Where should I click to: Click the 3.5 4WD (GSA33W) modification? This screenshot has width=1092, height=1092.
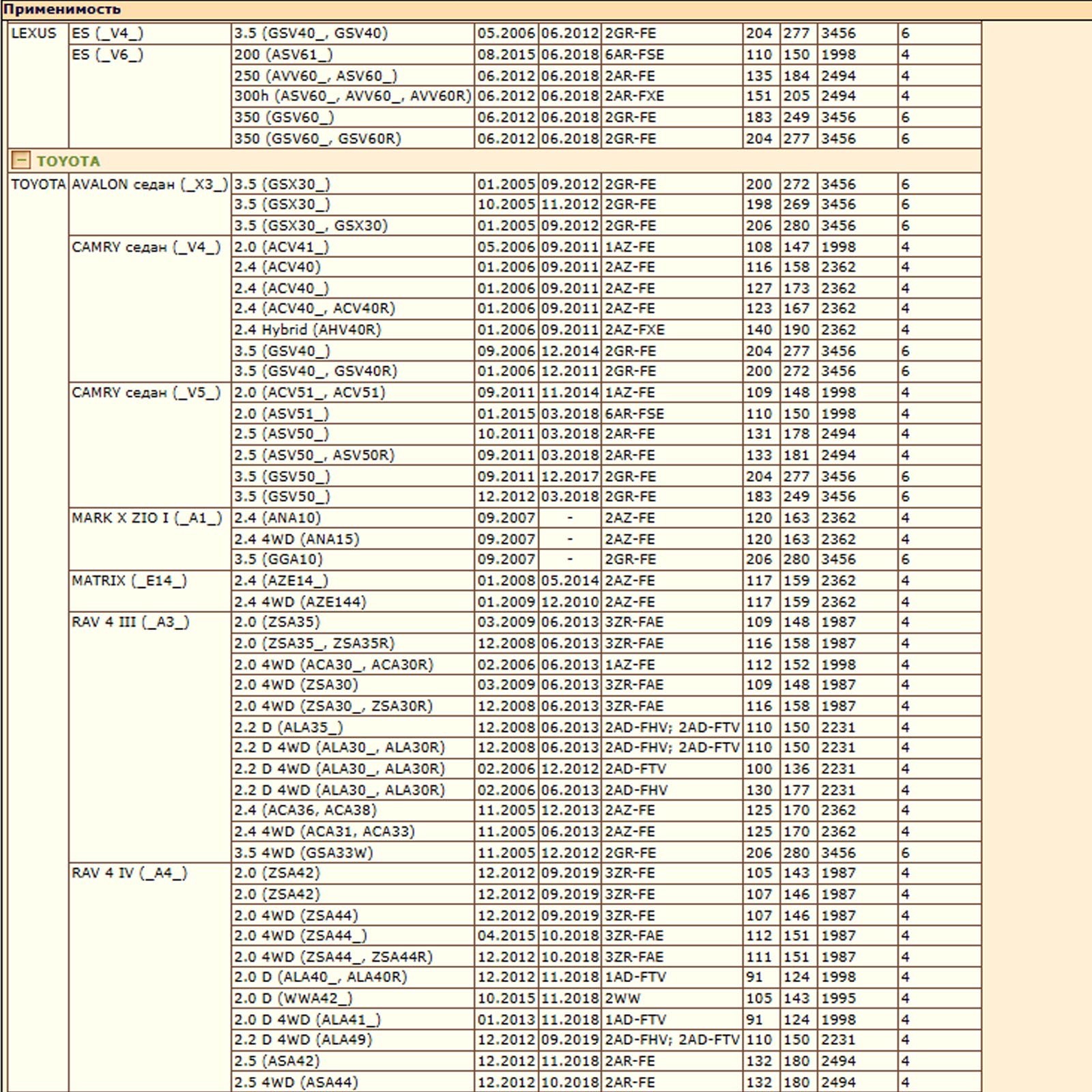pos(303,852)
